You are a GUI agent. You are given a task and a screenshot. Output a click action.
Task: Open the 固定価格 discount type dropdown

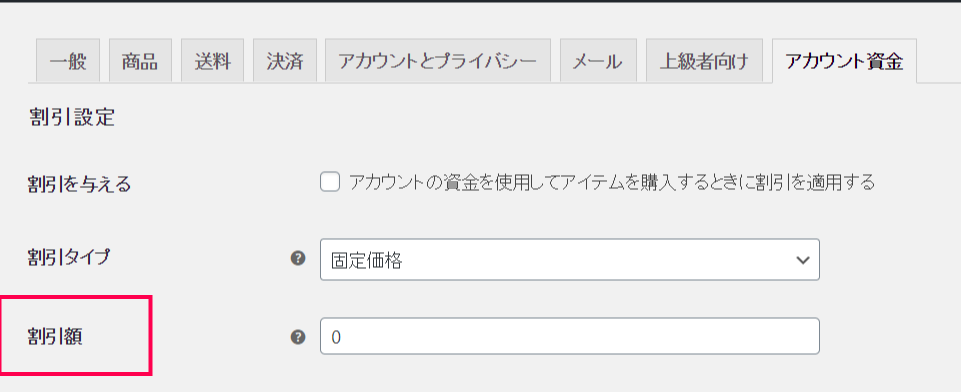[x=569, y=260]
